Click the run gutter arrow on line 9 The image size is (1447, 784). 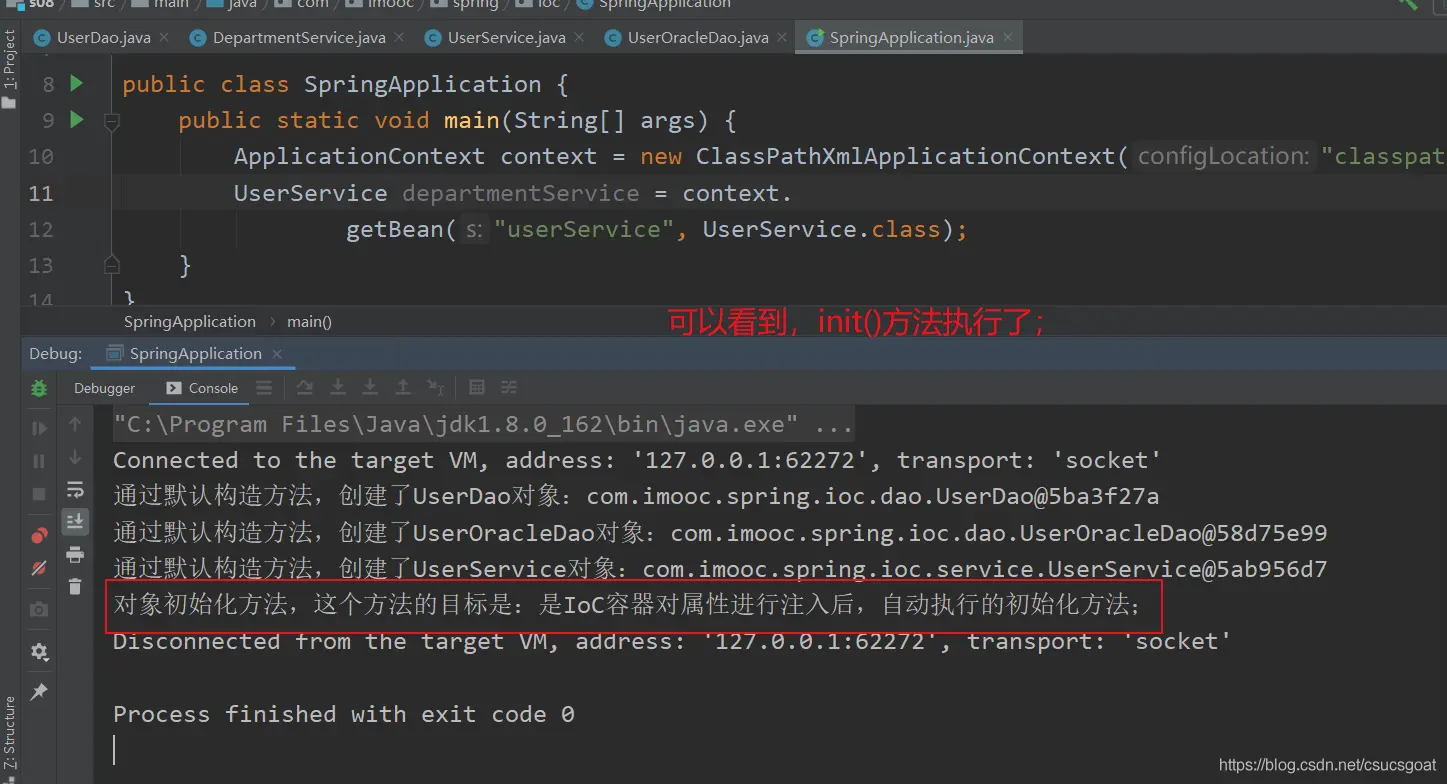tap(77, 120)
